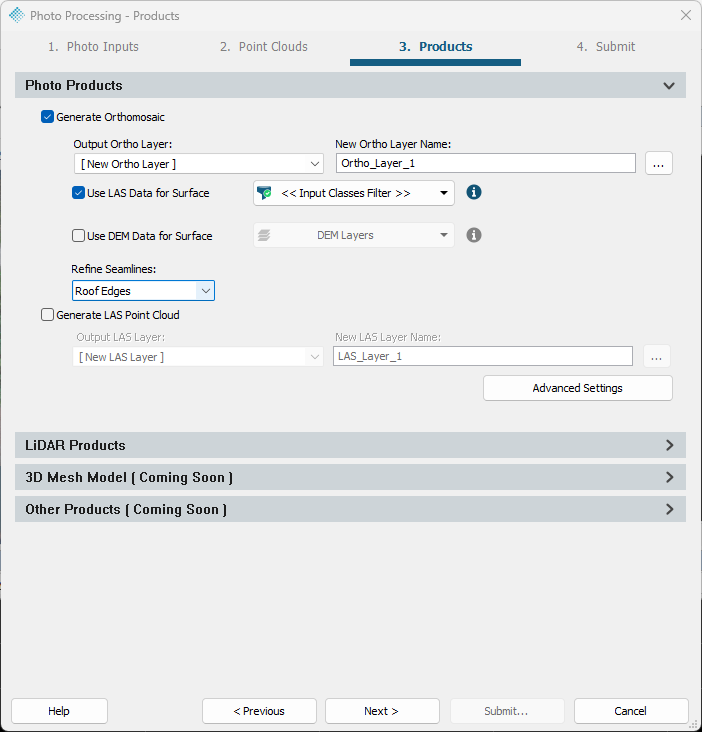Screen dimensions: 702x732
Task: Click the New Ortho Layer Name label
Action: (x=393, y=144)
